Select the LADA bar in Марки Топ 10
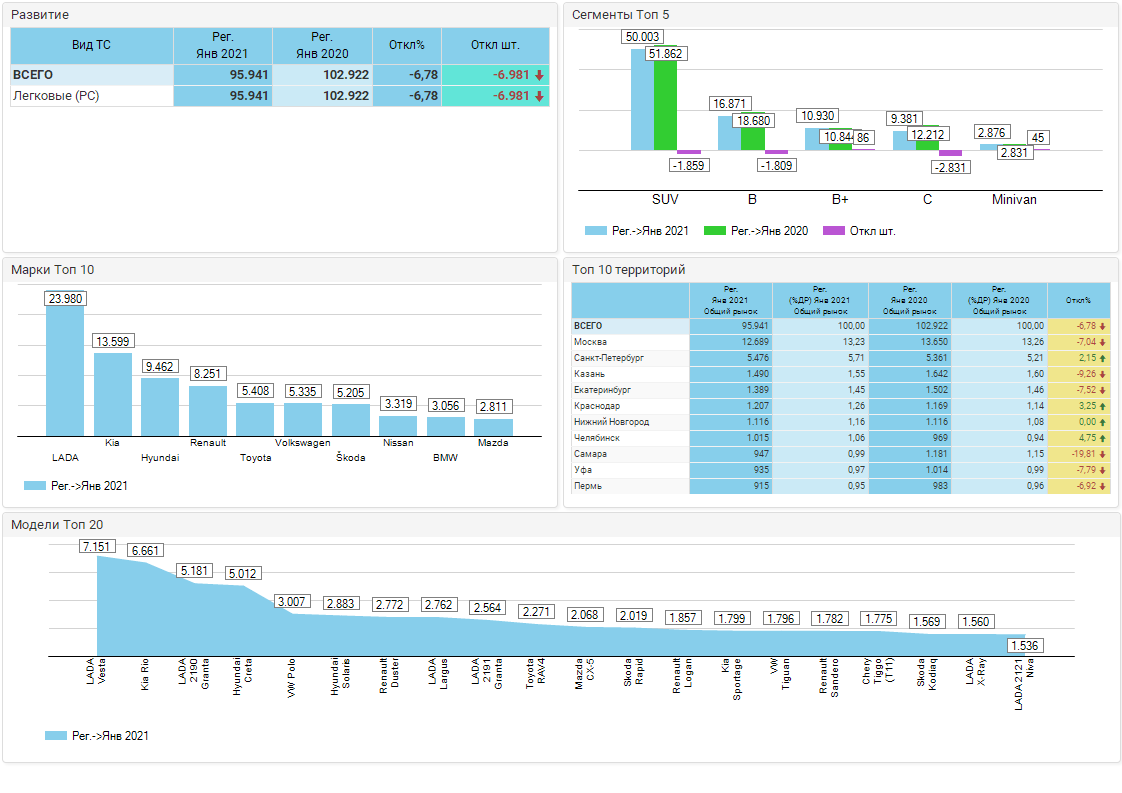The image size is (1122, 793). tap(65, 370)
